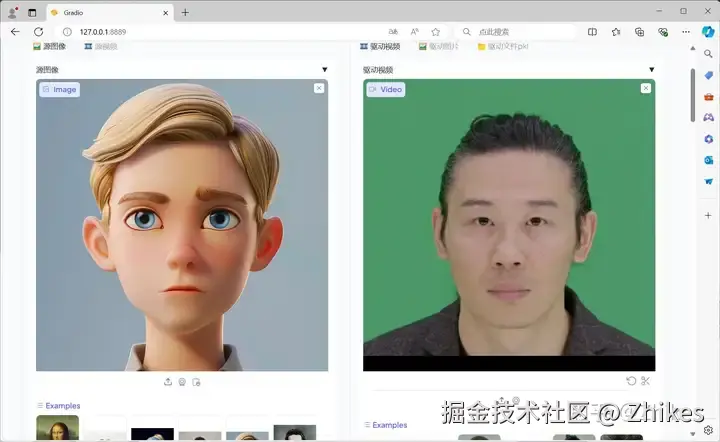
Task: Click the plus icon to customize the sidebar
Action: click(708, 215)
